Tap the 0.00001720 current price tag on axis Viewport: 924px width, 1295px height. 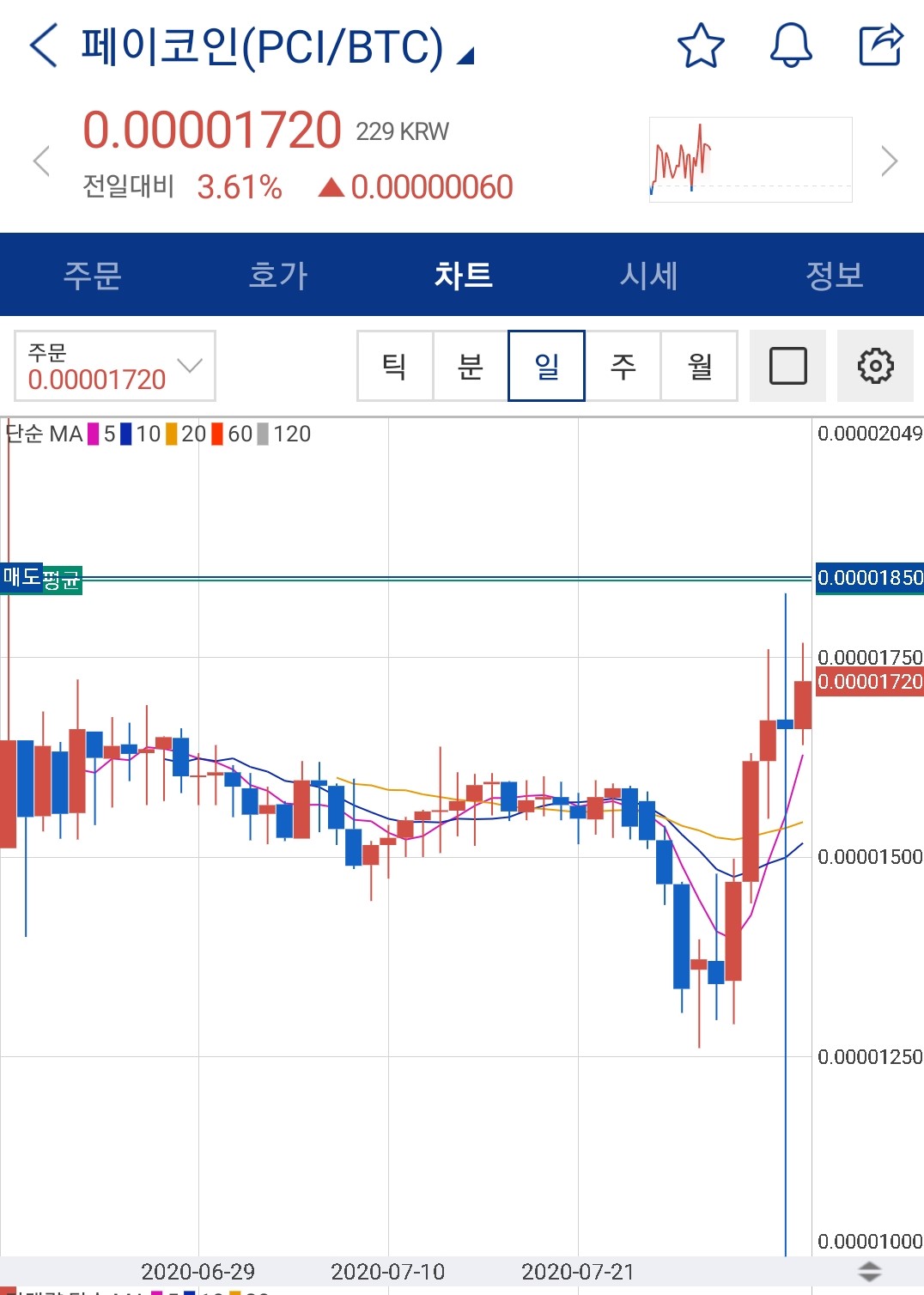pyautogui.click(x=869, y=682)
